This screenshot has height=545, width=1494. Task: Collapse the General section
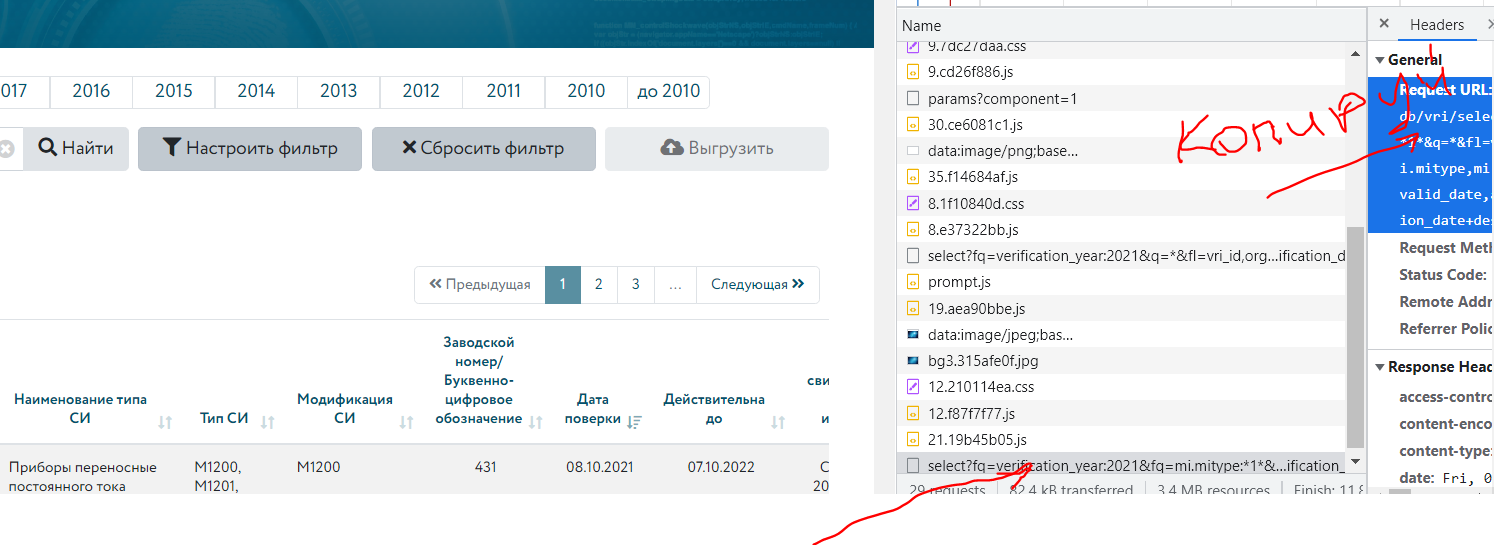click(1381, 60)
